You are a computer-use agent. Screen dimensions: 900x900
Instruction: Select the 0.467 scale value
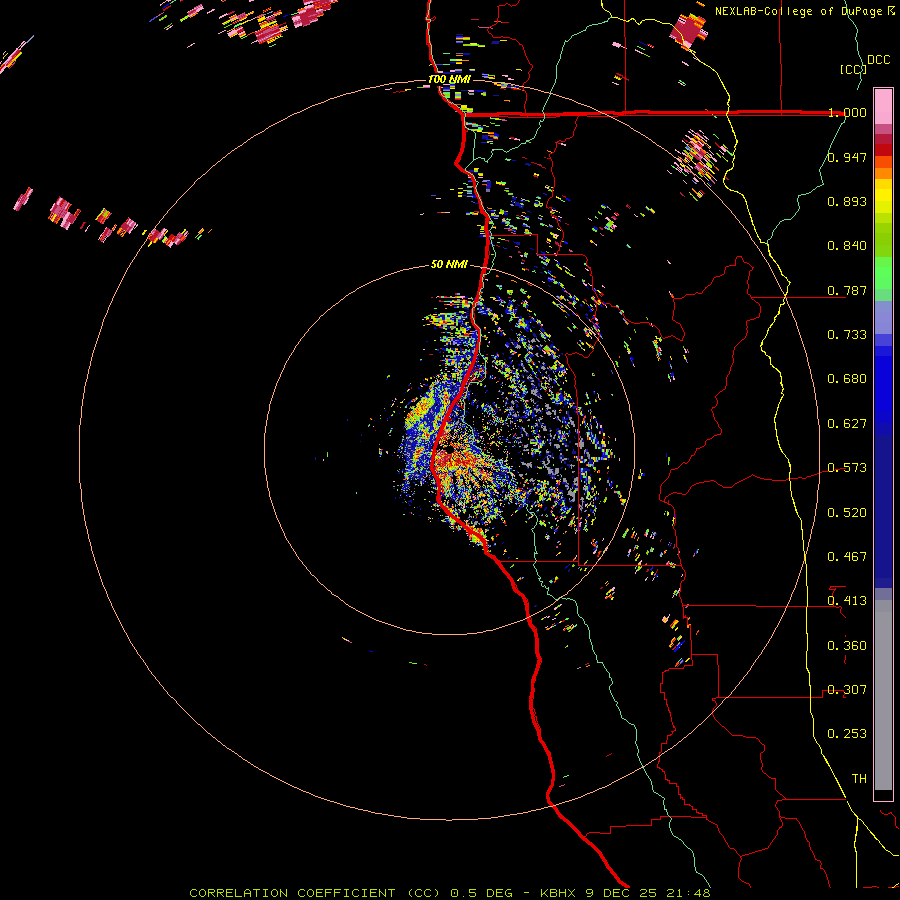coord(847,557)
